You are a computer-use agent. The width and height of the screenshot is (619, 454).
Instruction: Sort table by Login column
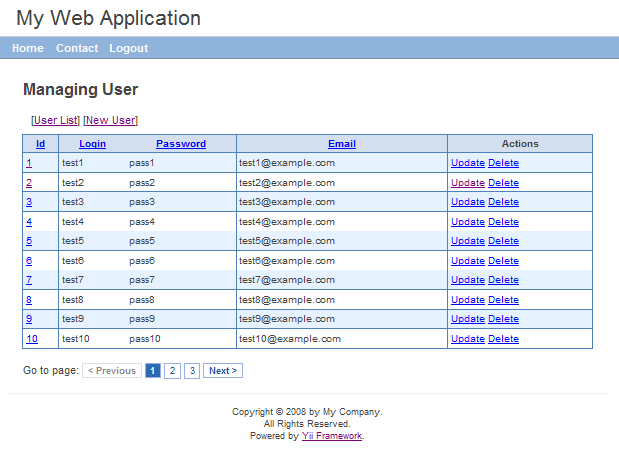(x=92, y=144)
